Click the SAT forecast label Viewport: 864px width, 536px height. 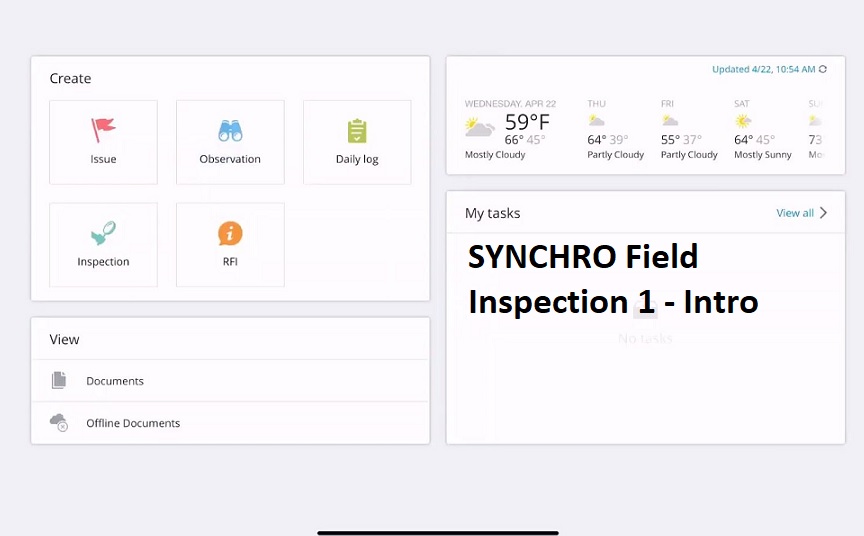click(742, 104)
